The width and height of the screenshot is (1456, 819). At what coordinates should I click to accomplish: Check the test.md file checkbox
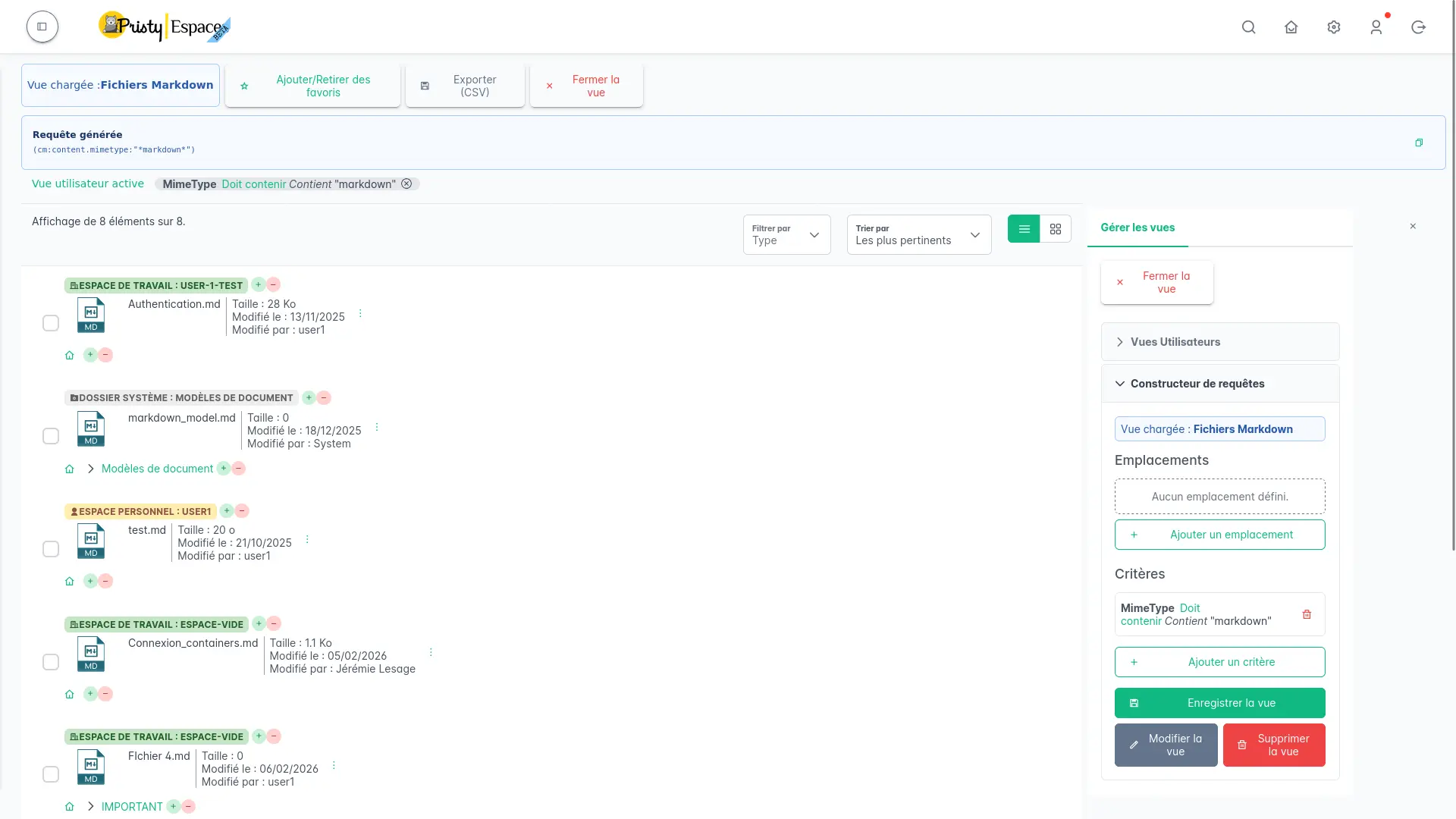click(x=51, y=549)
